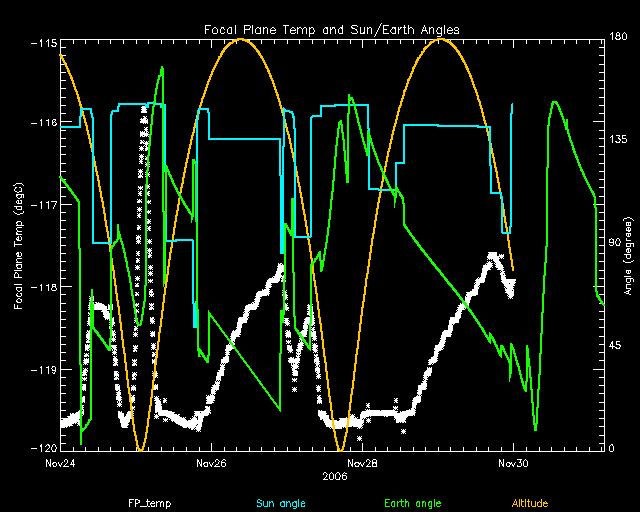
Task: Select the 135 degree angle tick label
Action: click(x=618, y=140)
